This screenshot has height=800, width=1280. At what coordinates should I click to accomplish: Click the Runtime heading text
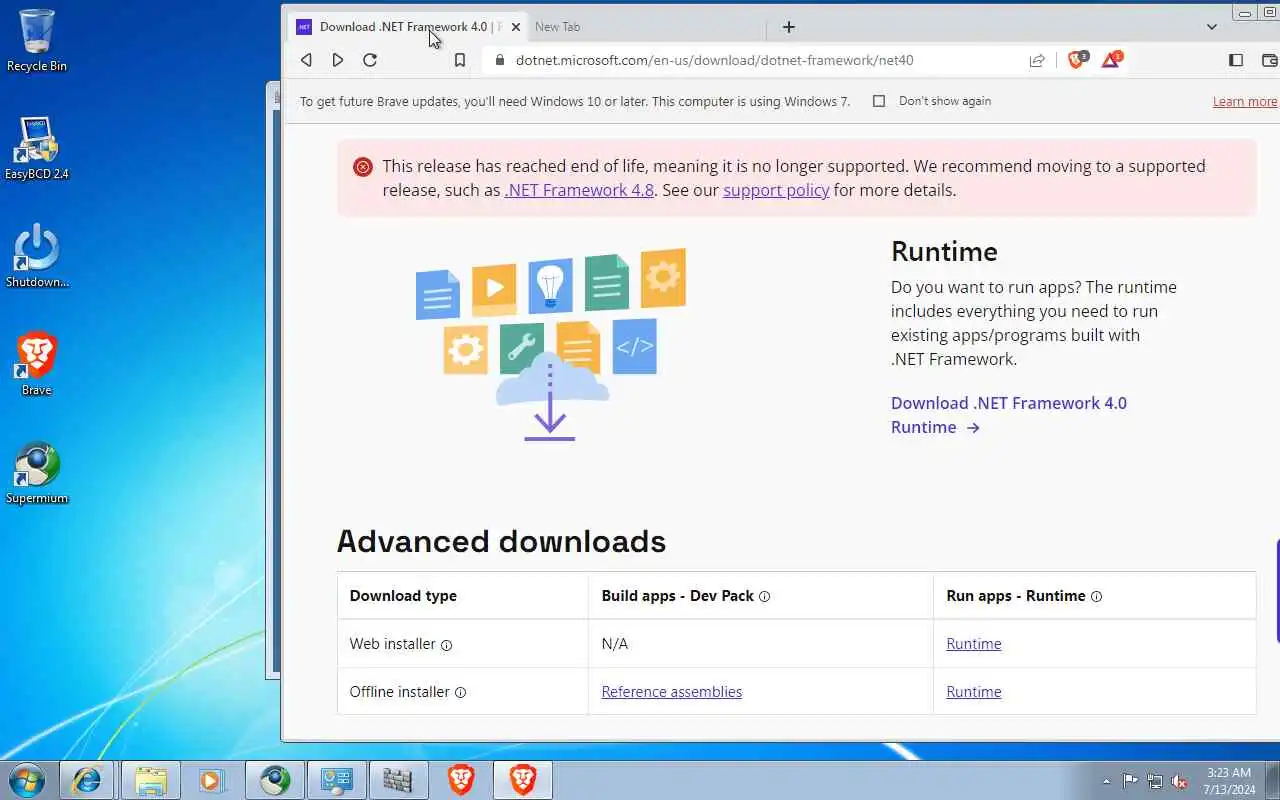[944, 251]
